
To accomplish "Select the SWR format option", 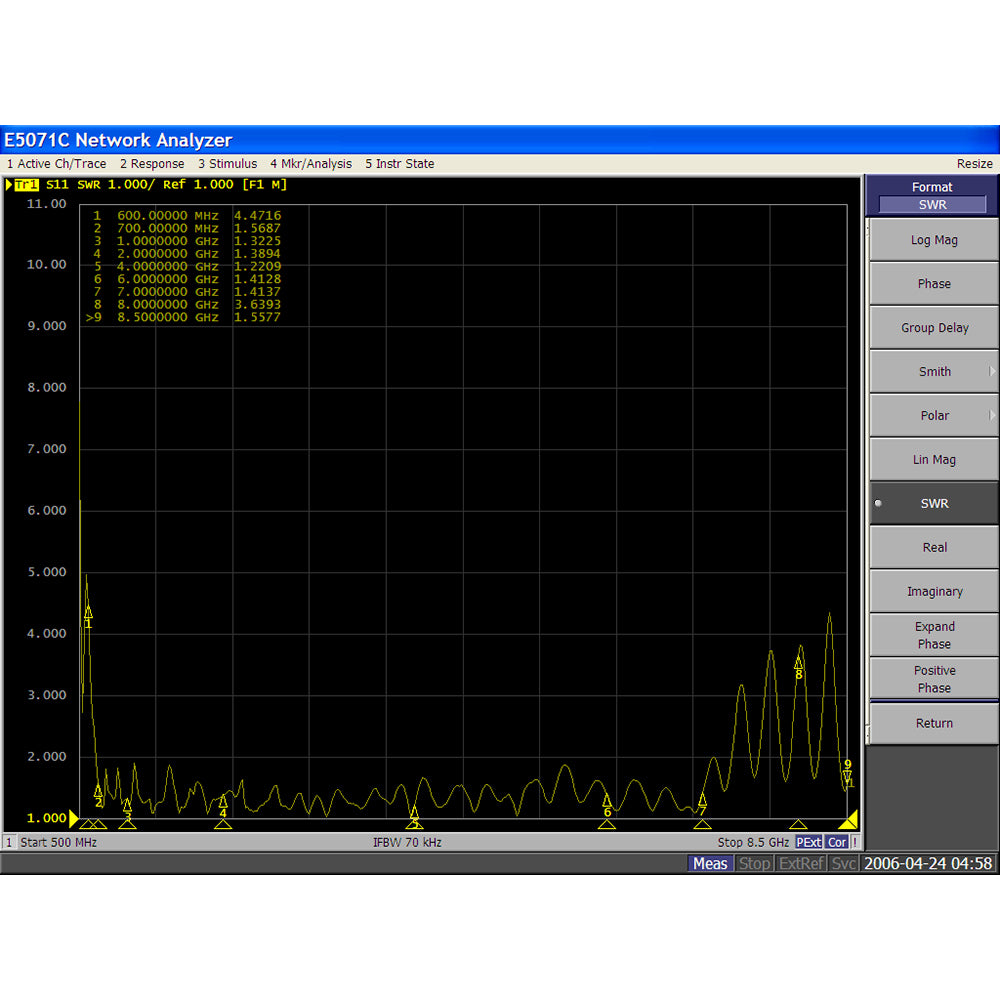I will pyautogui.click(x=933, y=503).
